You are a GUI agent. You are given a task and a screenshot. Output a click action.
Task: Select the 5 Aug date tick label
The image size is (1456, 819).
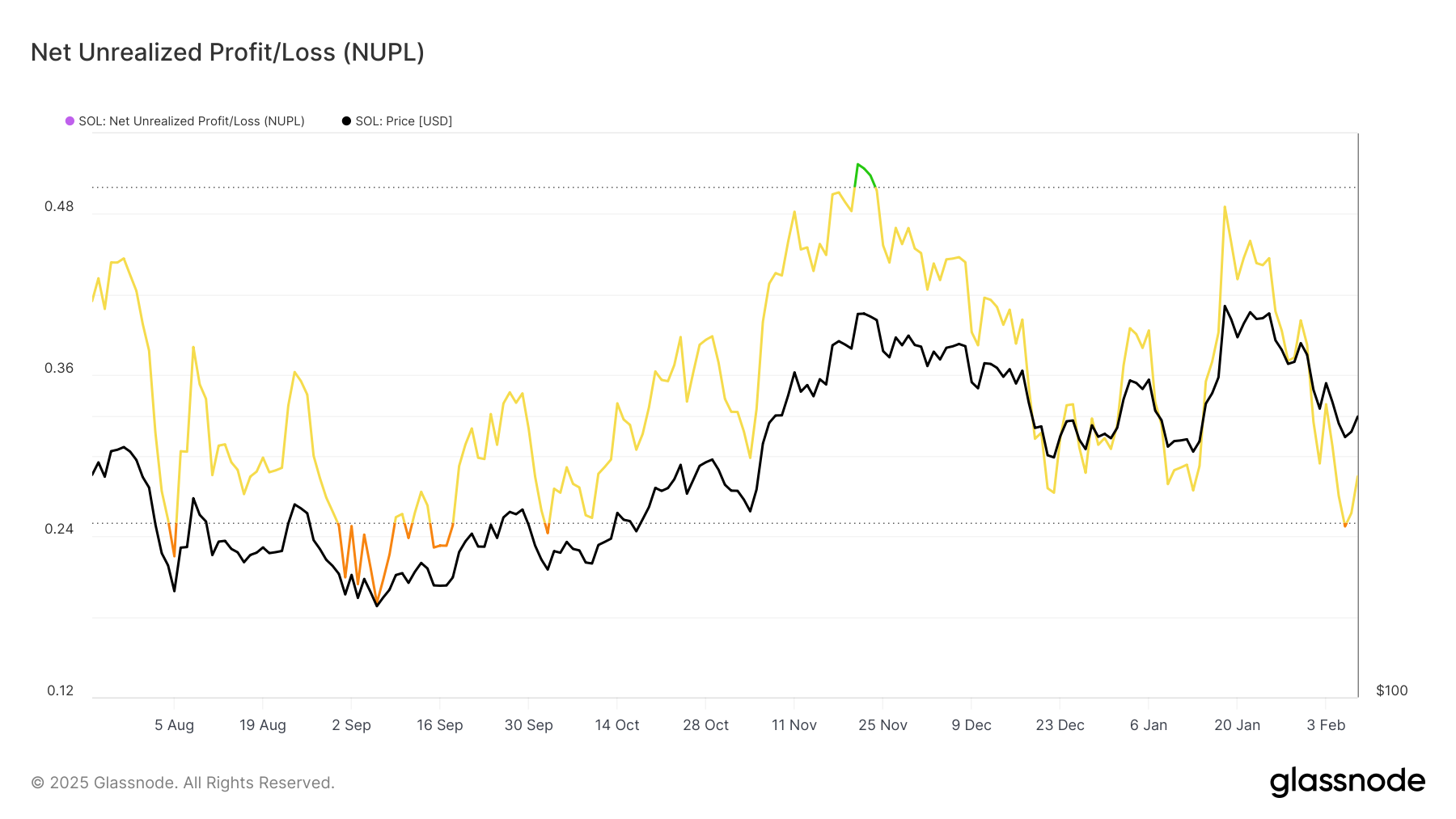point(174,725)
